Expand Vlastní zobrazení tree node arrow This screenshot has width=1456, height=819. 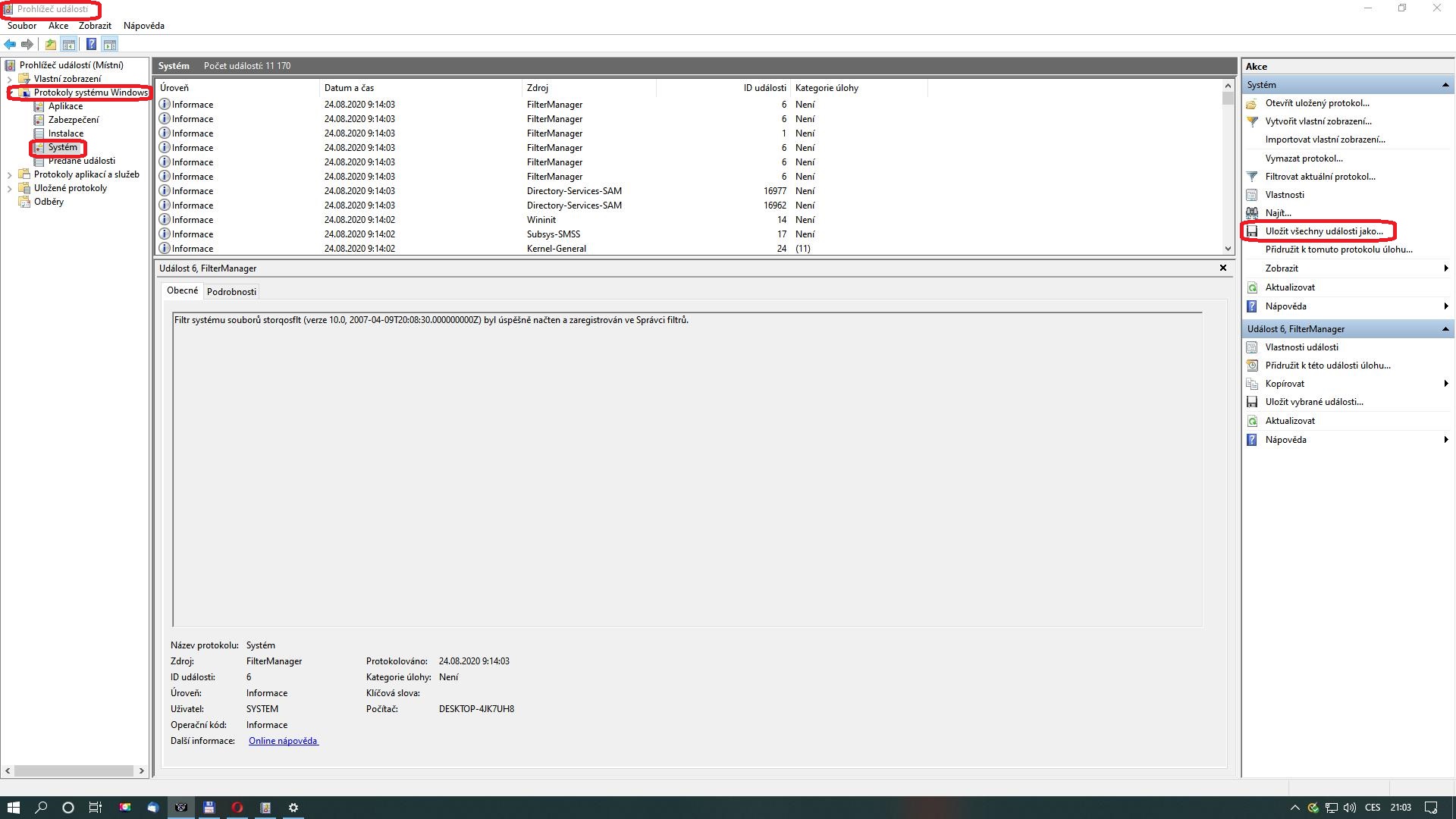pyautogui.click(x=9, y=79)
